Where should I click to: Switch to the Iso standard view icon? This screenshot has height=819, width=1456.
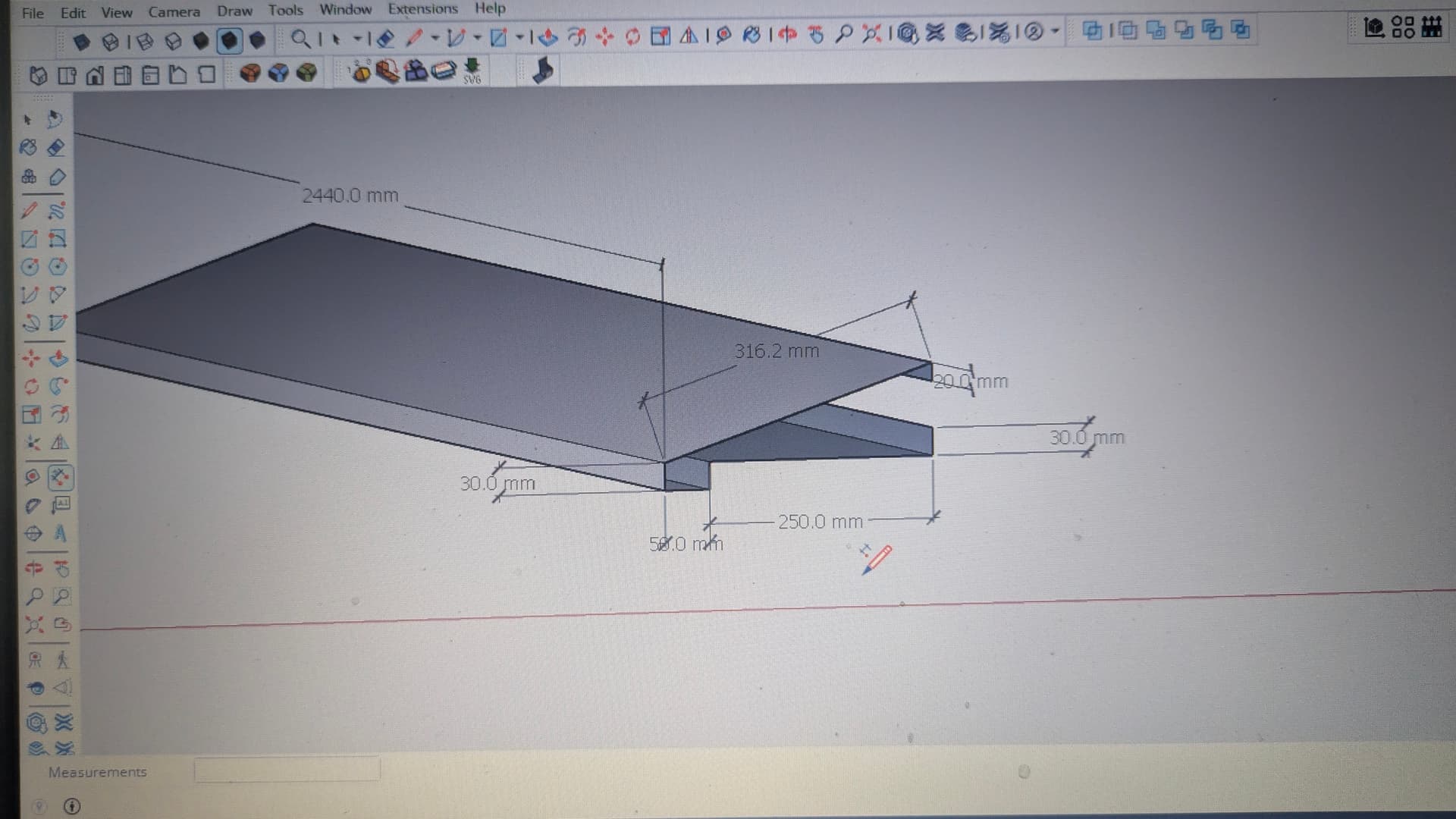[x=38, y=75]
